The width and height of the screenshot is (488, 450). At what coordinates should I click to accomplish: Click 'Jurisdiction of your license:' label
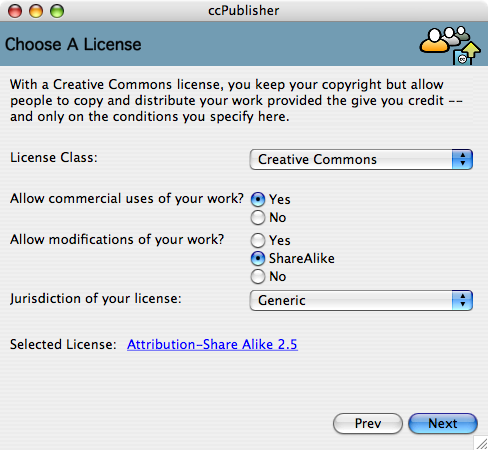click(x=96, y=298)
